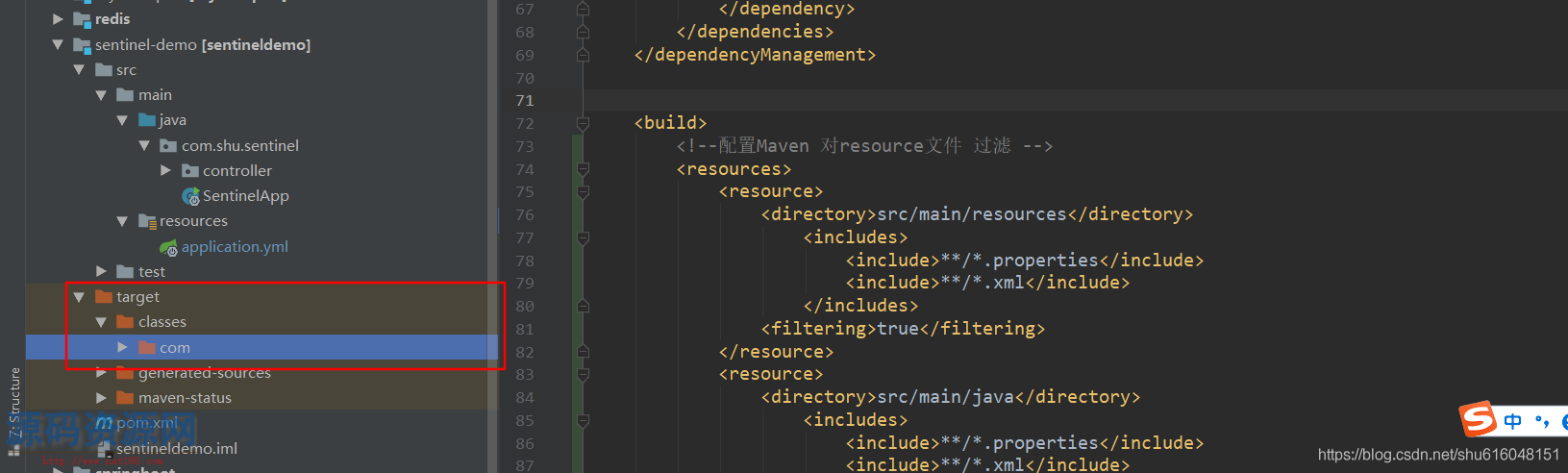Viewport: 1568px width, 473px height.
Task: Click the java source root folder icon
Action: coord(147,120)
